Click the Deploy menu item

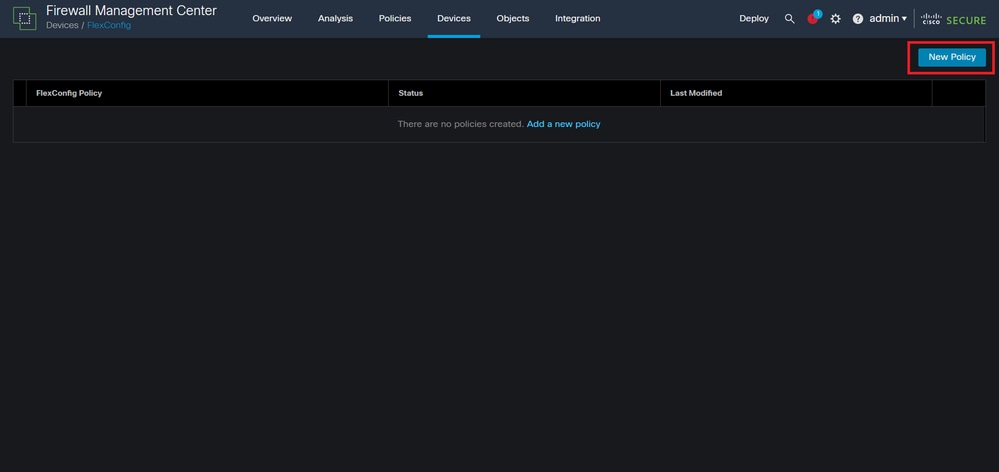[754, 18]
